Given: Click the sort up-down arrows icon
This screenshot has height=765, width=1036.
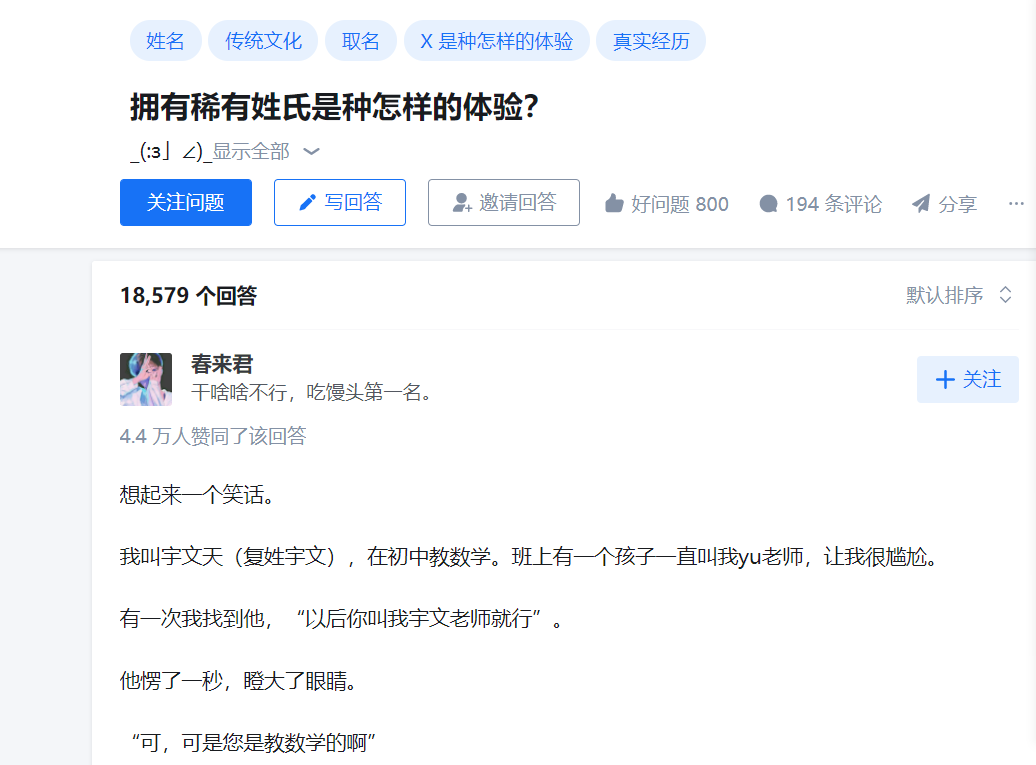Looking at the screenshot, I should click(x=1005, y=295).
